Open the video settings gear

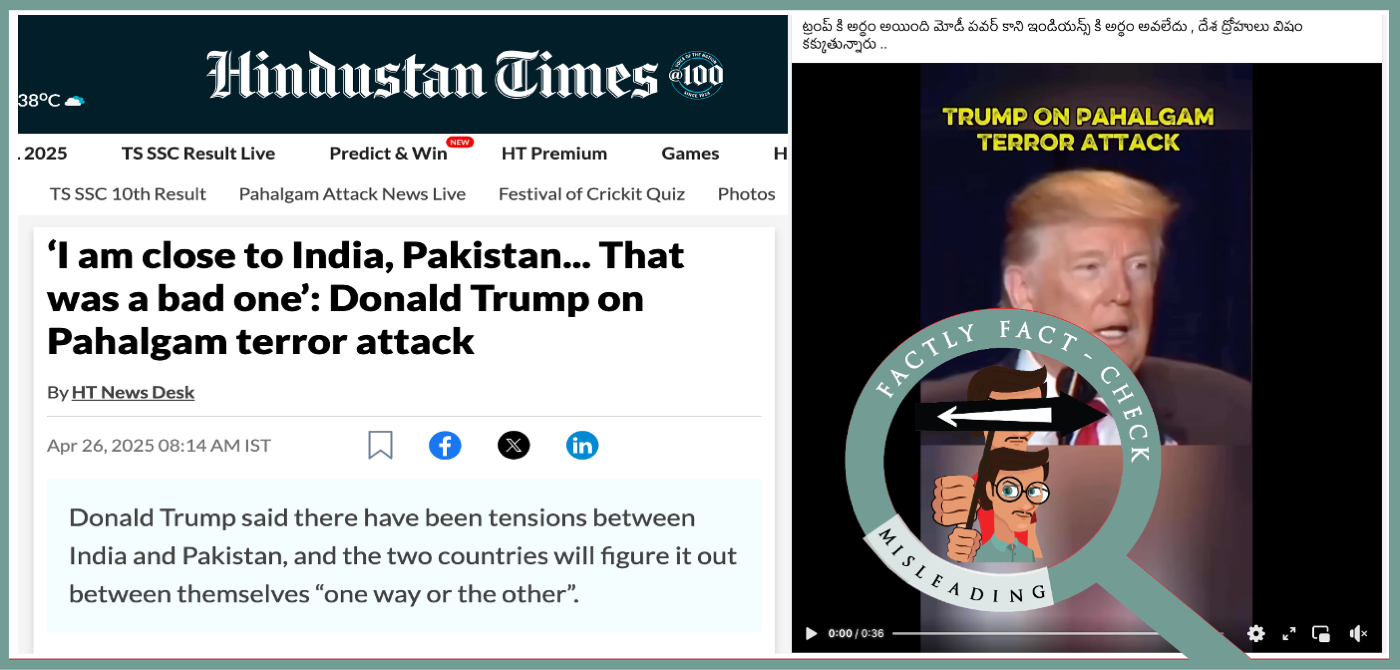tap(1256, 634)
